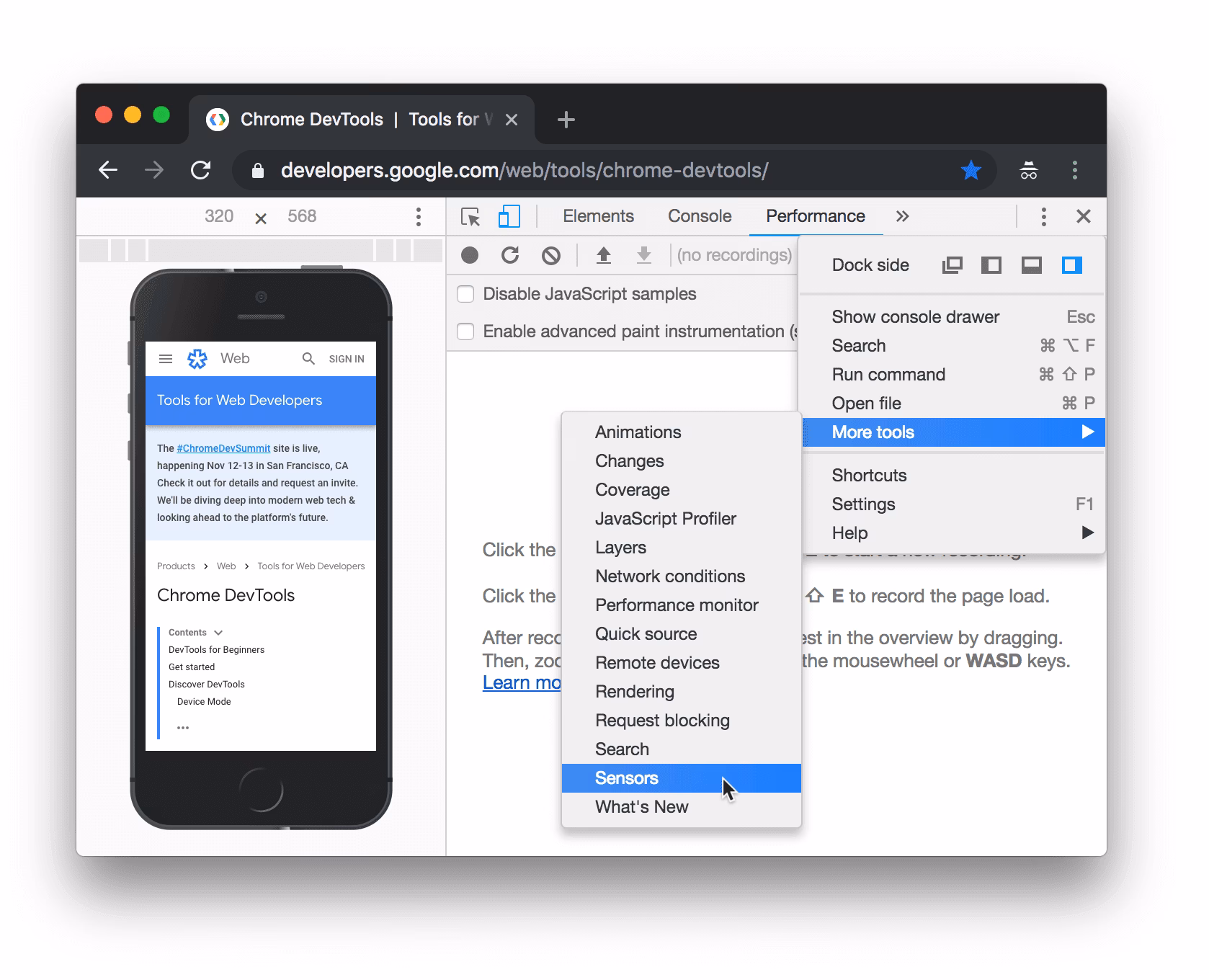Open the hidden panels chevron next to Performance
Screen dimensions: 1209x980
(902, 216)
